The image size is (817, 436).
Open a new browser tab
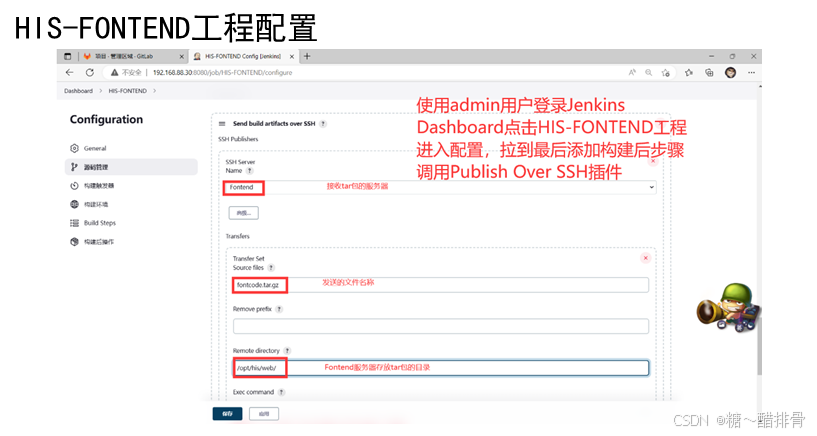(307, 56)
